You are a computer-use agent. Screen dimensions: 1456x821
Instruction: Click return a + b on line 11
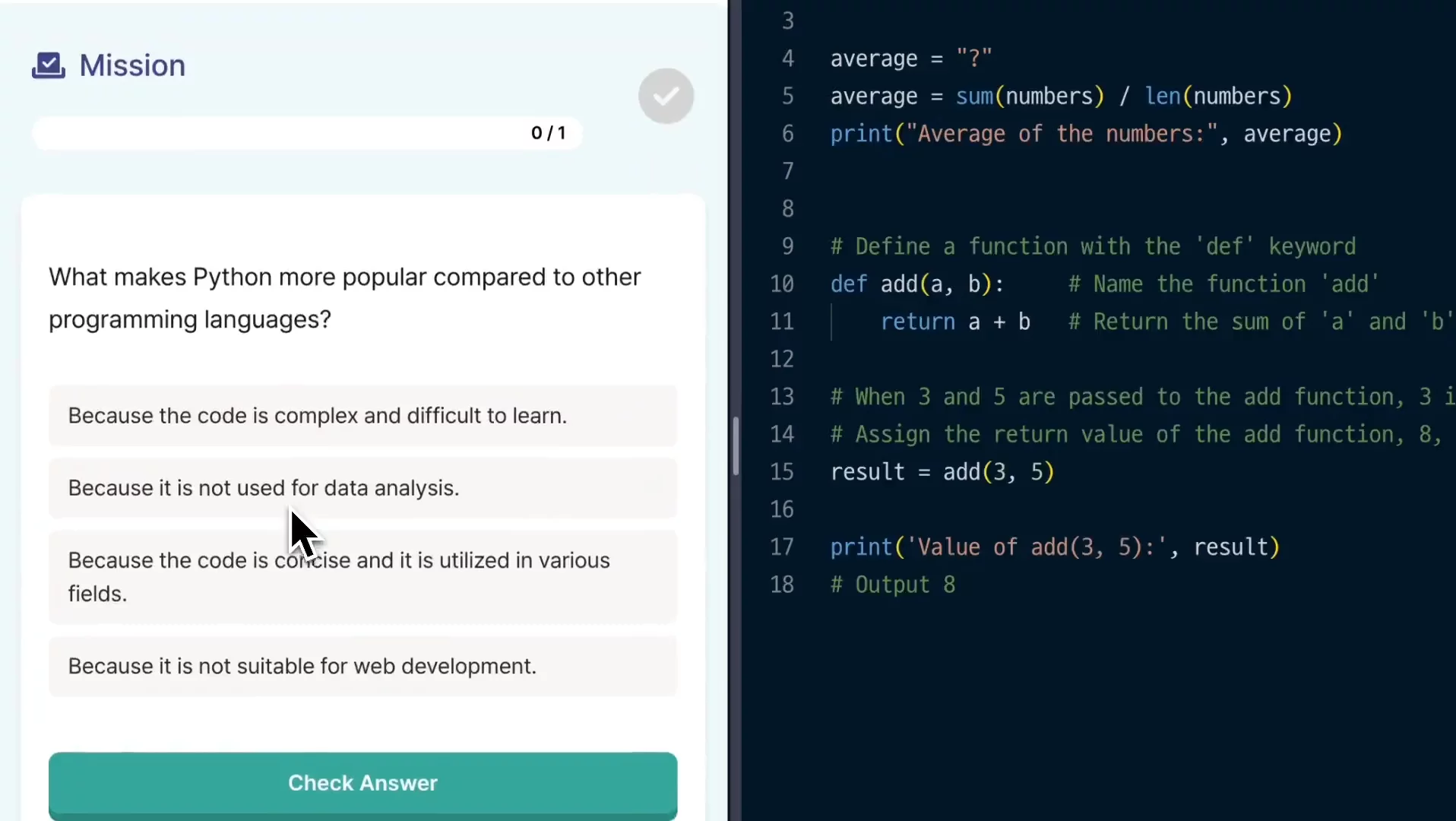(954, 322)
